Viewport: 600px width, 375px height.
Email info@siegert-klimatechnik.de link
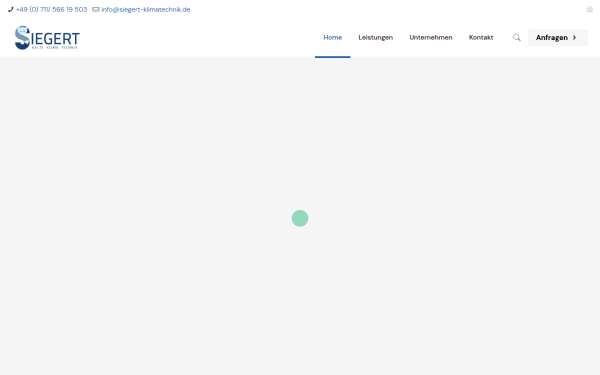[x=146, y=10]
